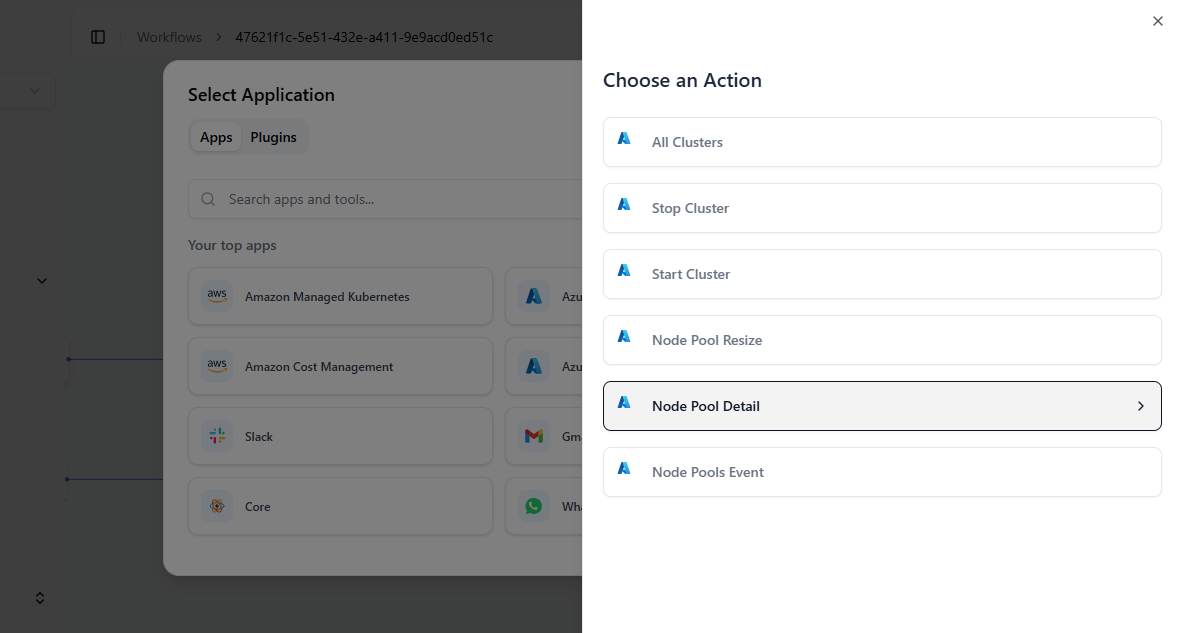Close the Choose an Action panel
Image resolution: width=1182 pixels, height=633 pixels.
point(1157,21)
